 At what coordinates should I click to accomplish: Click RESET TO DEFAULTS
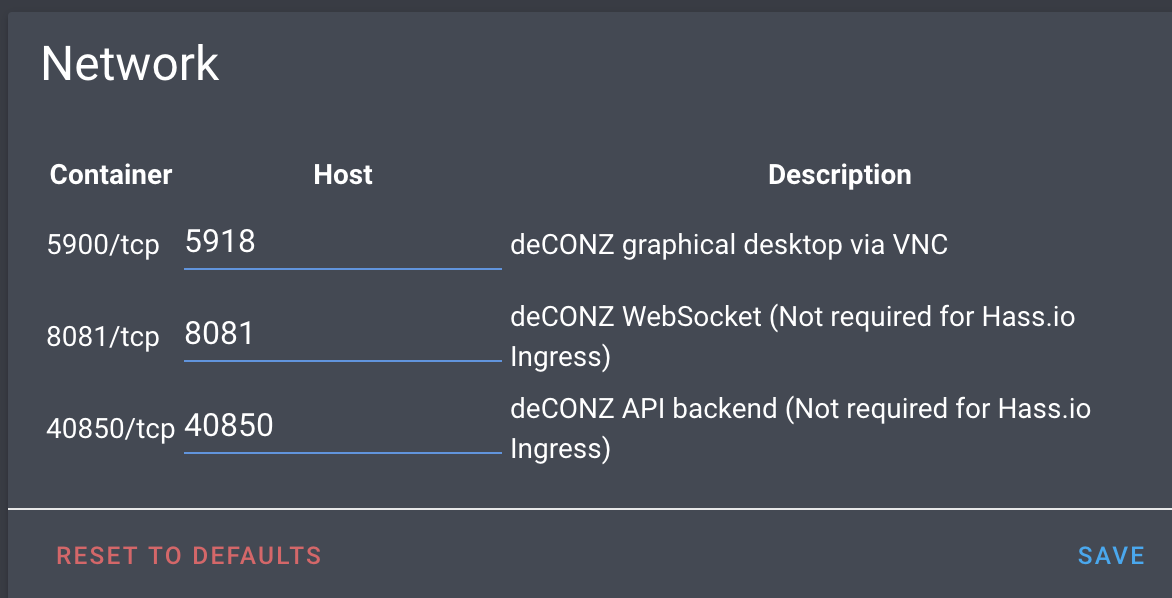189,555
